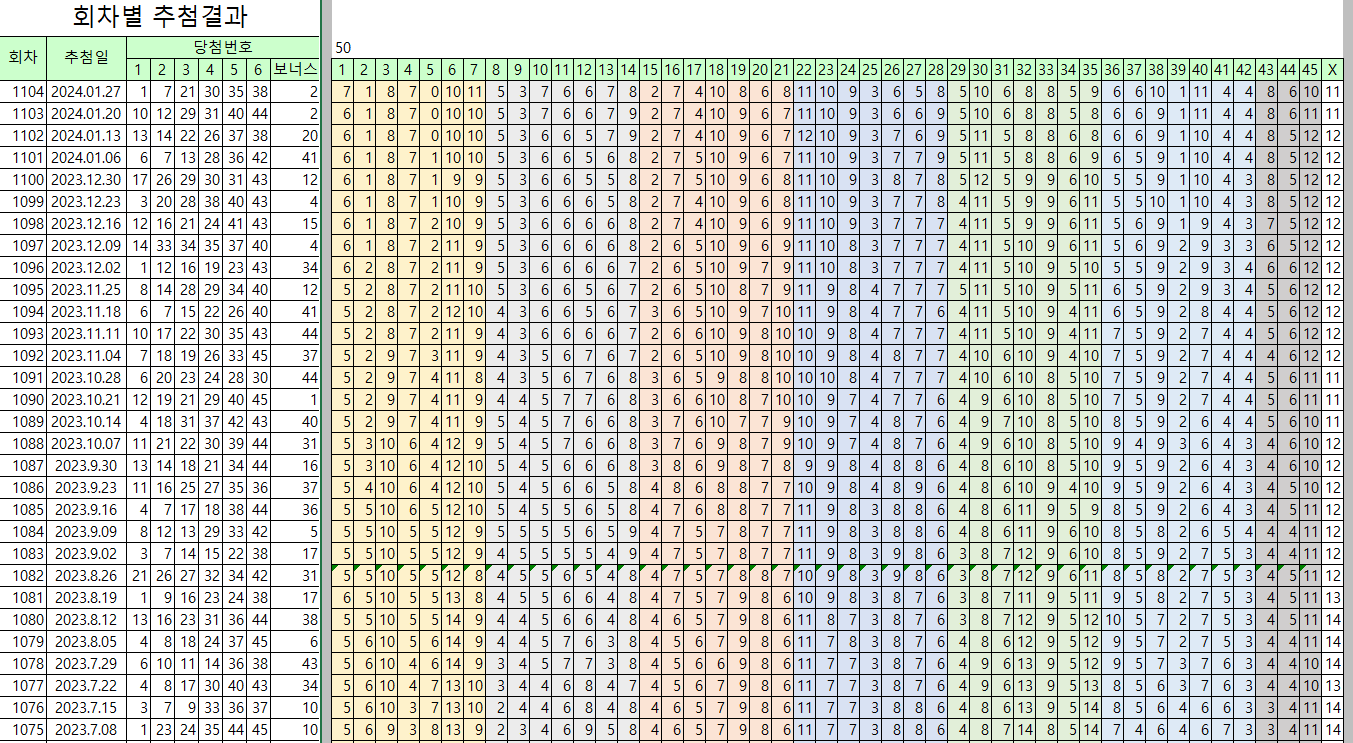
Task: Select column header 17 in the frequency table
Action: [694, 69]
